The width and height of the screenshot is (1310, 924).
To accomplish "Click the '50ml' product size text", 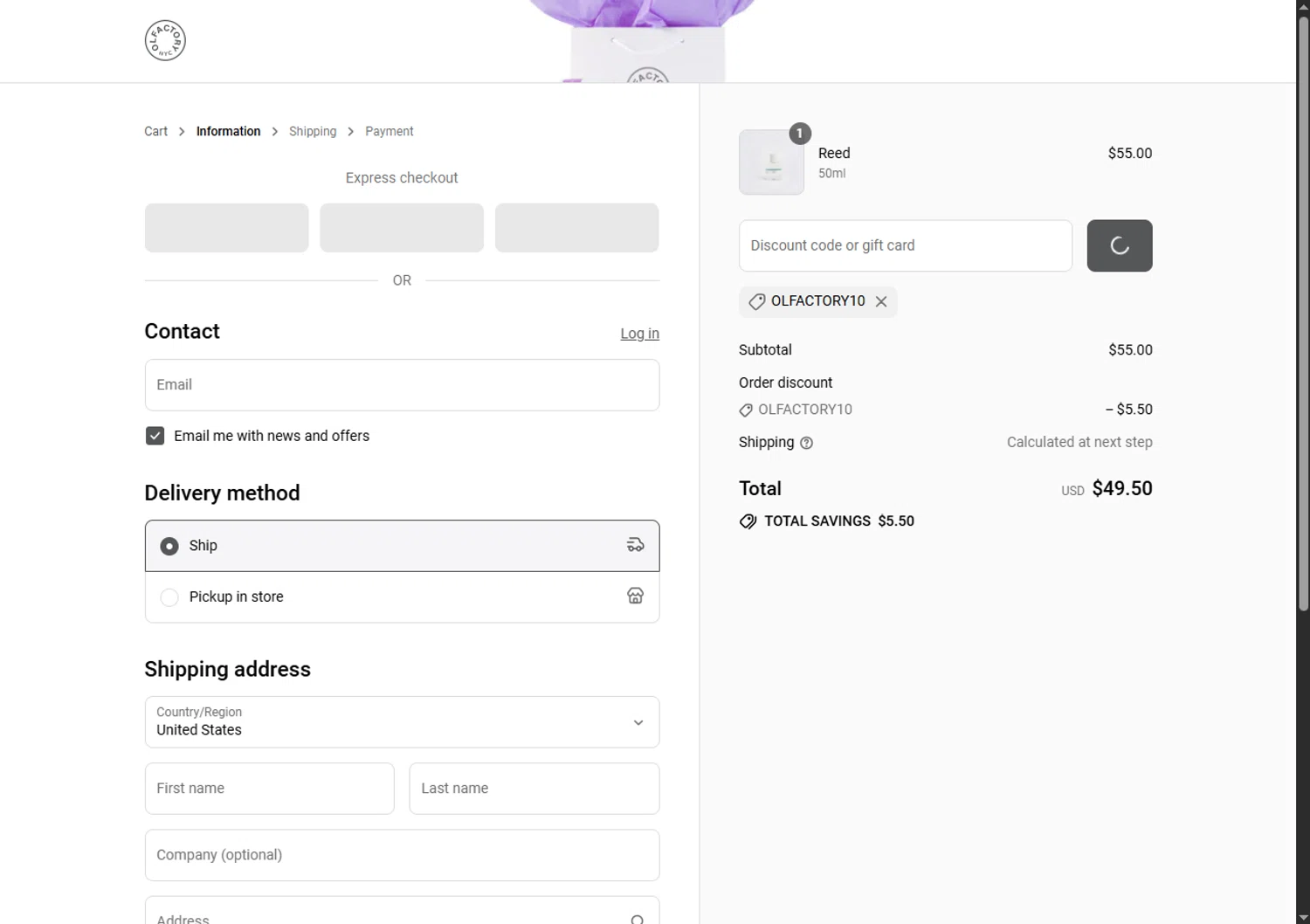I will coord(831,173).
